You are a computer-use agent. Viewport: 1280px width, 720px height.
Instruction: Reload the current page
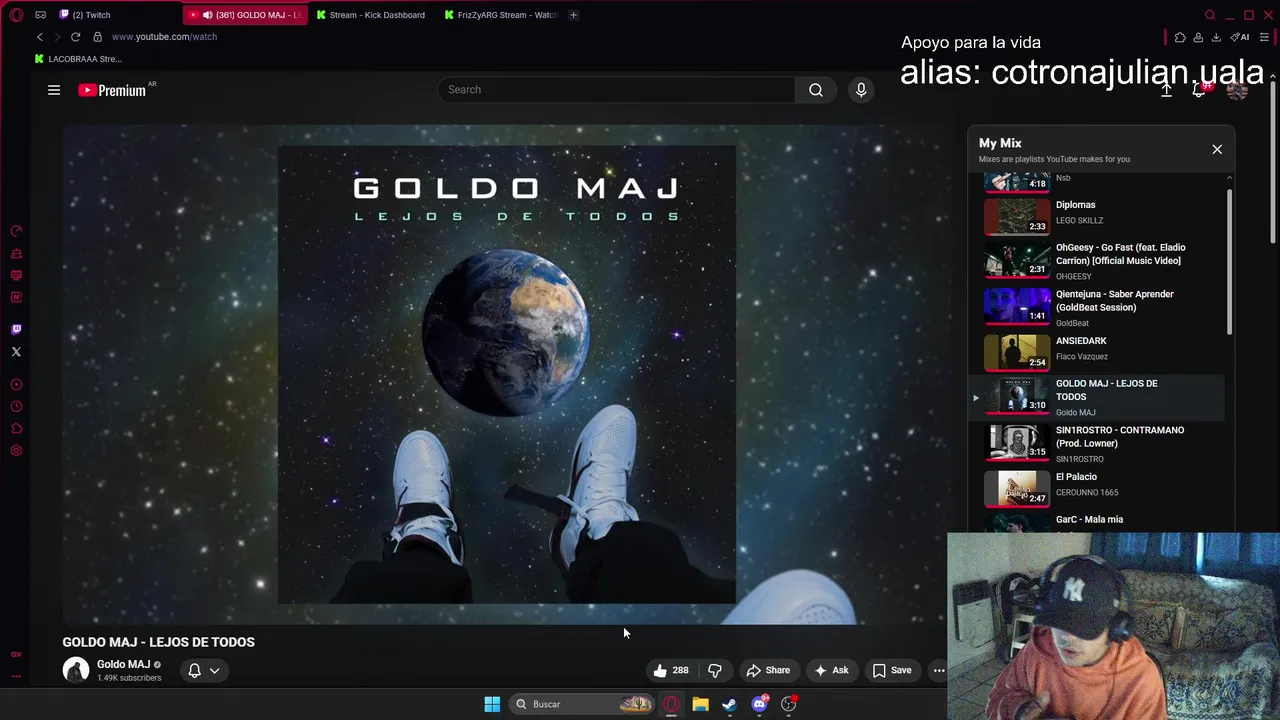(75, 37)
